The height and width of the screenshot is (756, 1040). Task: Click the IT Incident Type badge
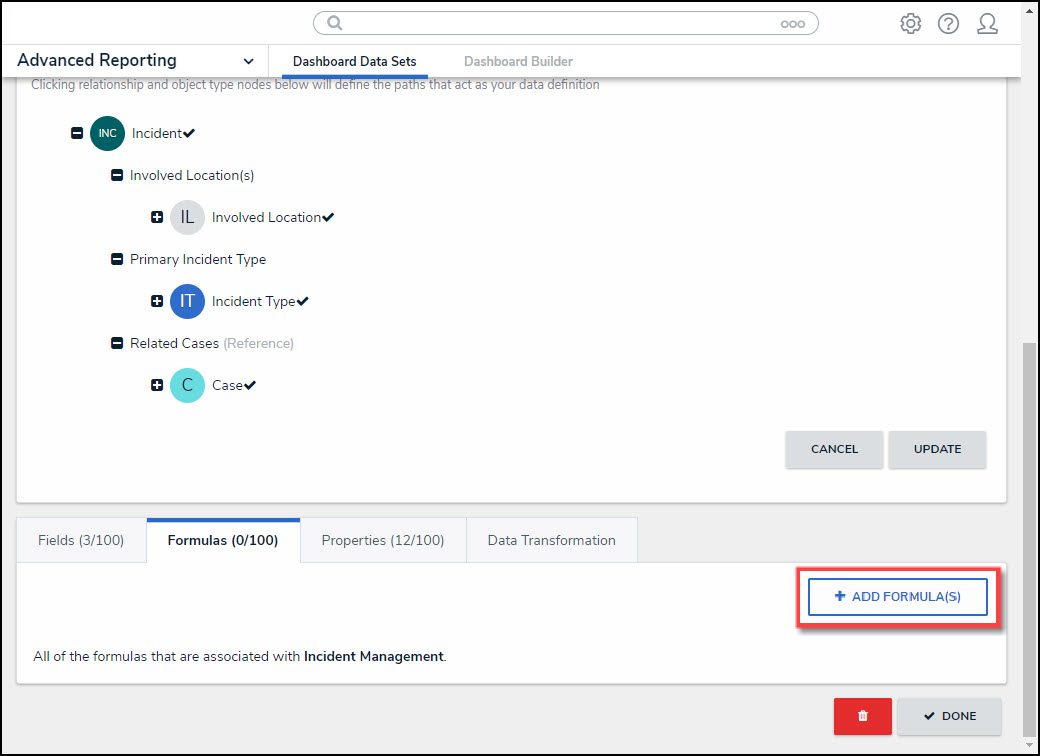[x=187, y=301]
